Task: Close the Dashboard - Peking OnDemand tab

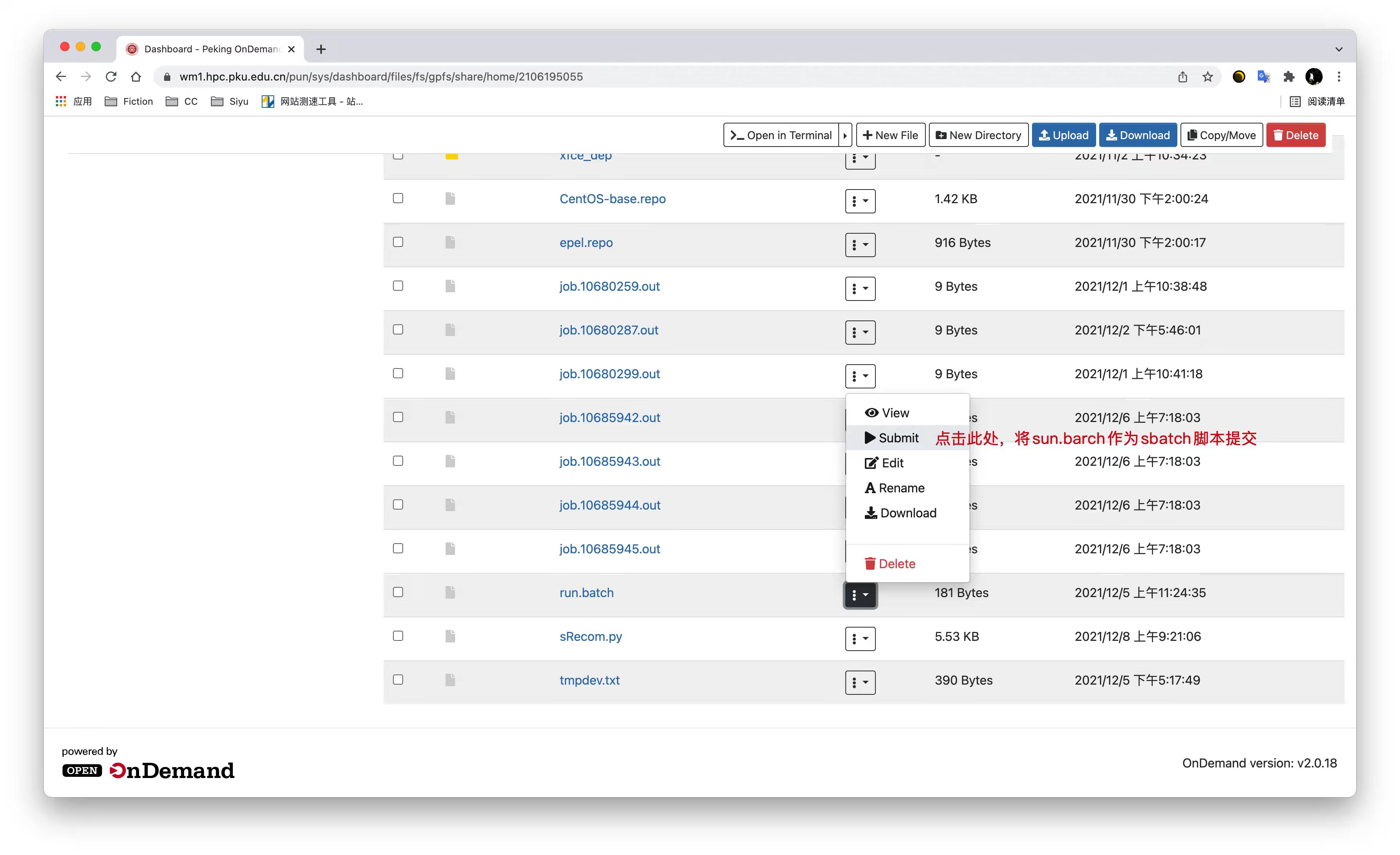Action: tap(291, 50)
